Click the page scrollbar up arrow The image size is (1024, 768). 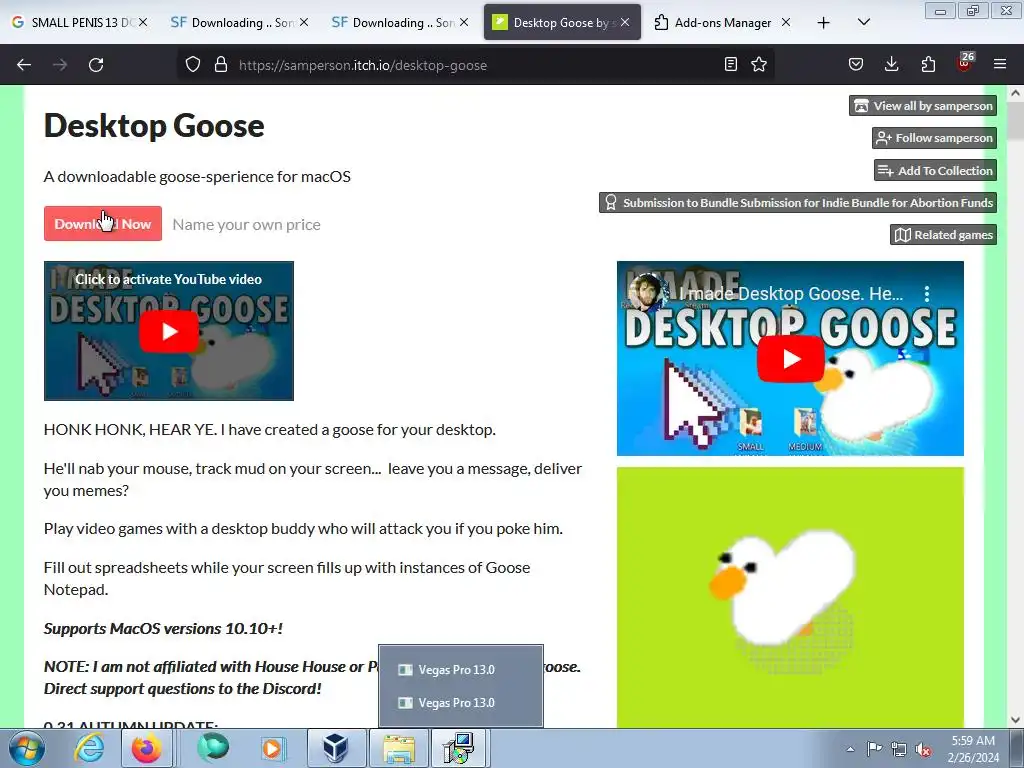pos(1015,93)
